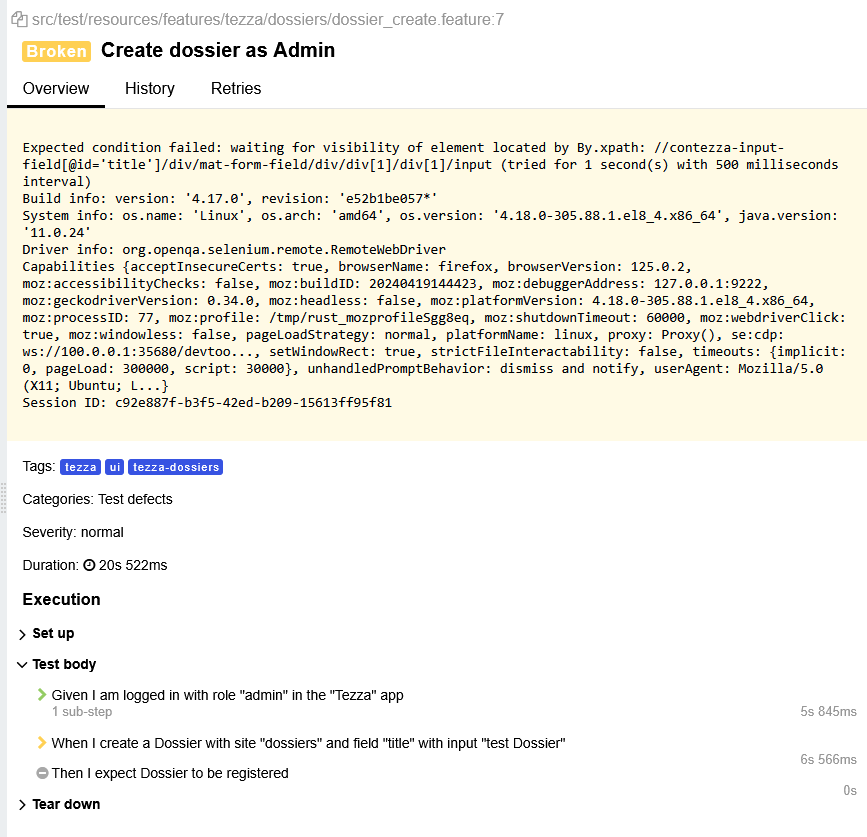
Task: Click 'Severity: normal' text
Action: pos(73,532)
